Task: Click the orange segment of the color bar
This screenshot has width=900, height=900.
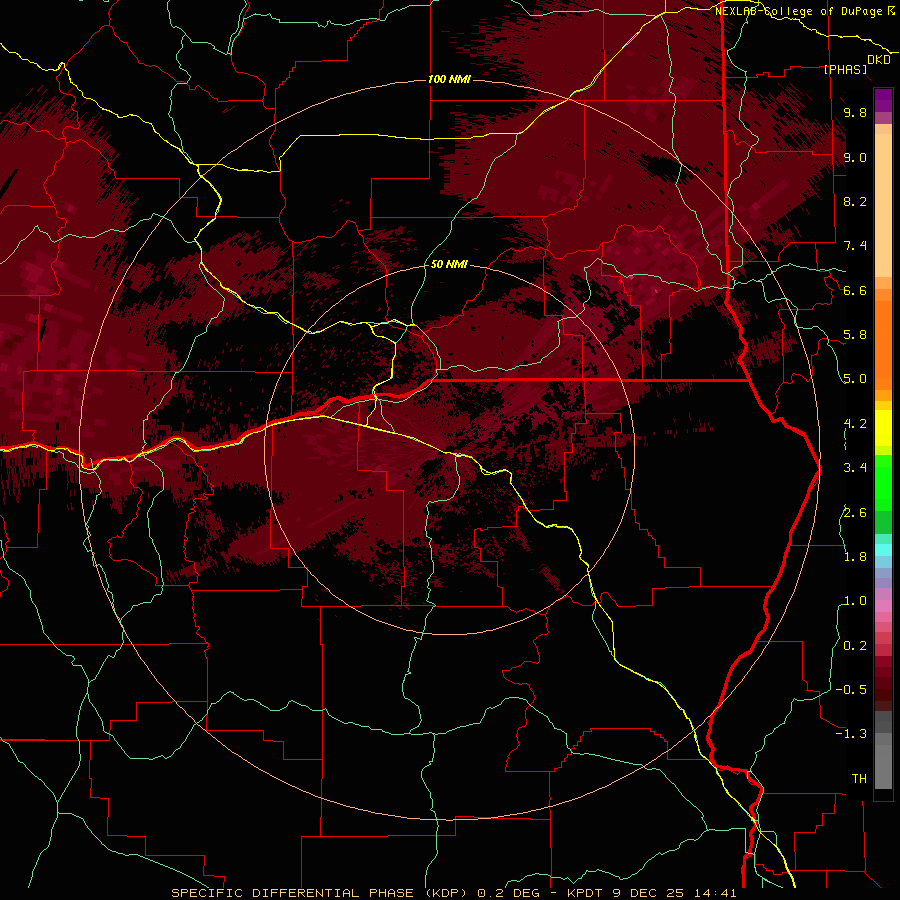Action: pyautogui.click(x=883, y=344)
